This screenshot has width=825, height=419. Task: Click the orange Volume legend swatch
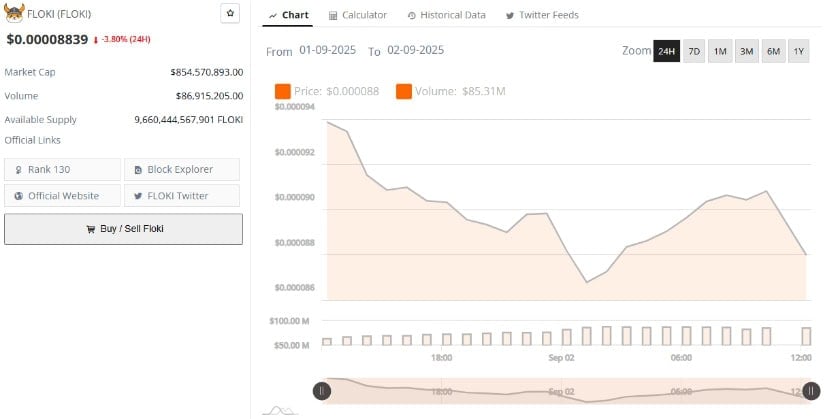404,91
